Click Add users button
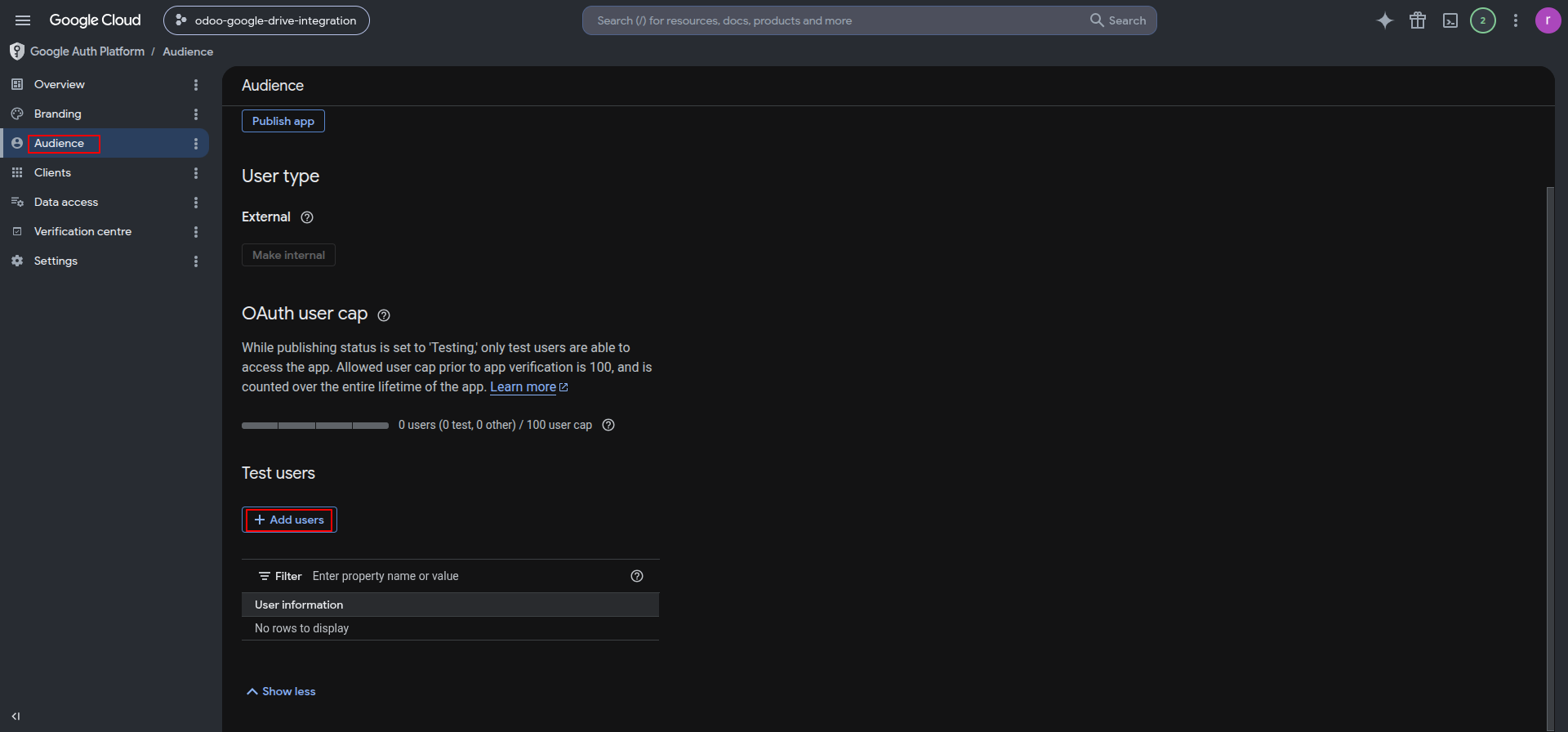The height and width of the screenshot is (732, 1568). pos(289,520)
